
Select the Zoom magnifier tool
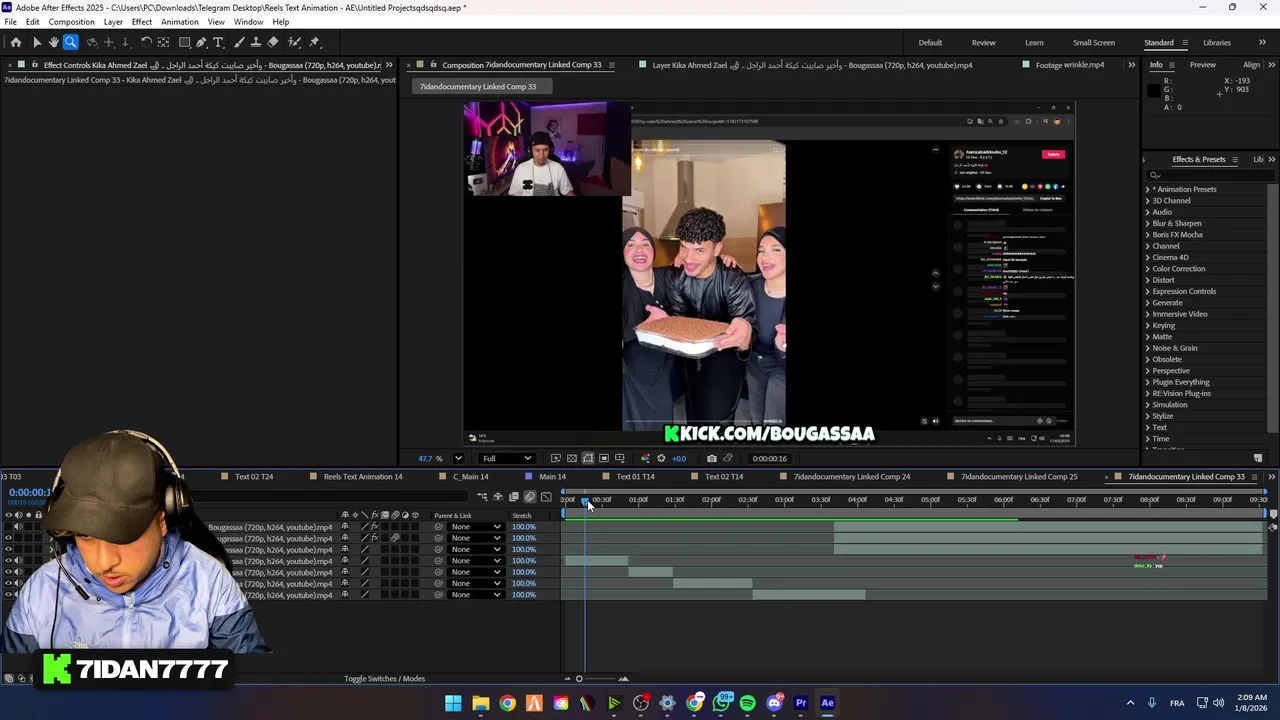pos(70,42)
